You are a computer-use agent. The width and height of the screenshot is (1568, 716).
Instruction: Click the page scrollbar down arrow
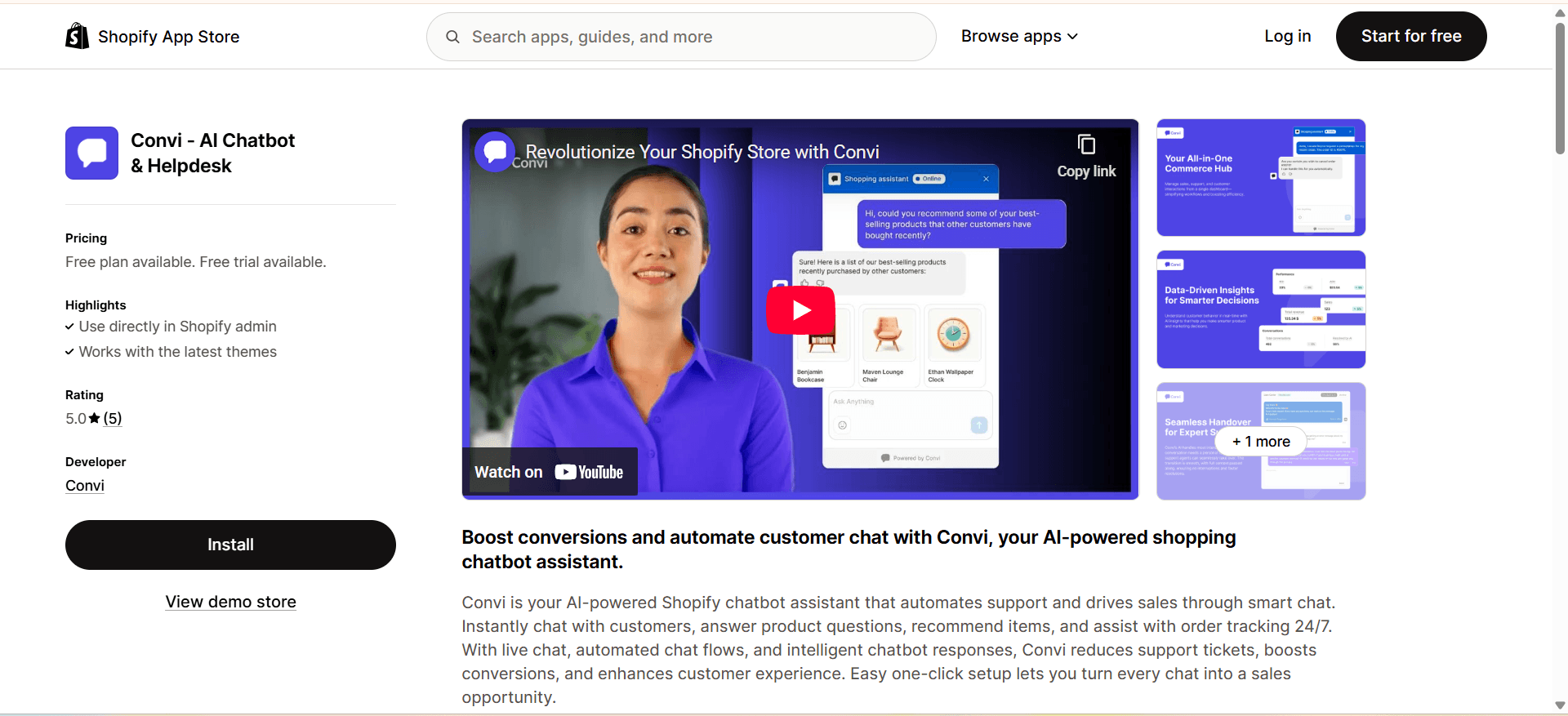click(x=1560, y=705)
